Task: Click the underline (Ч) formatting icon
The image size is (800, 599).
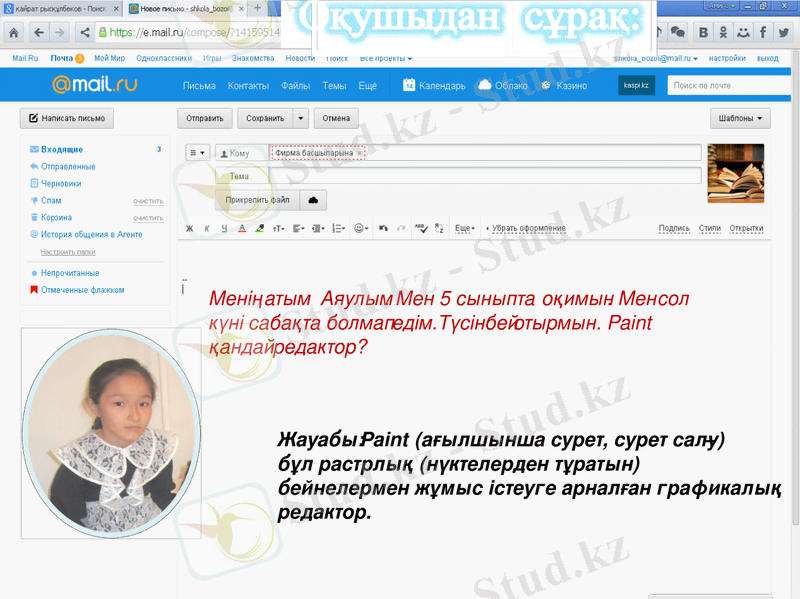Action: tap(224, 229)
